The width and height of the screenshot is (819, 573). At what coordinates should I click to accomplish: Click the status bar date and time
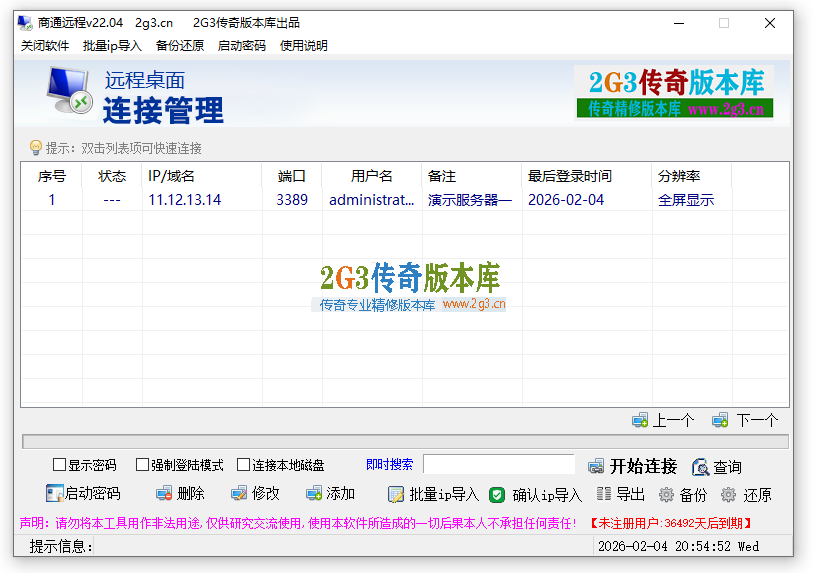678,546
